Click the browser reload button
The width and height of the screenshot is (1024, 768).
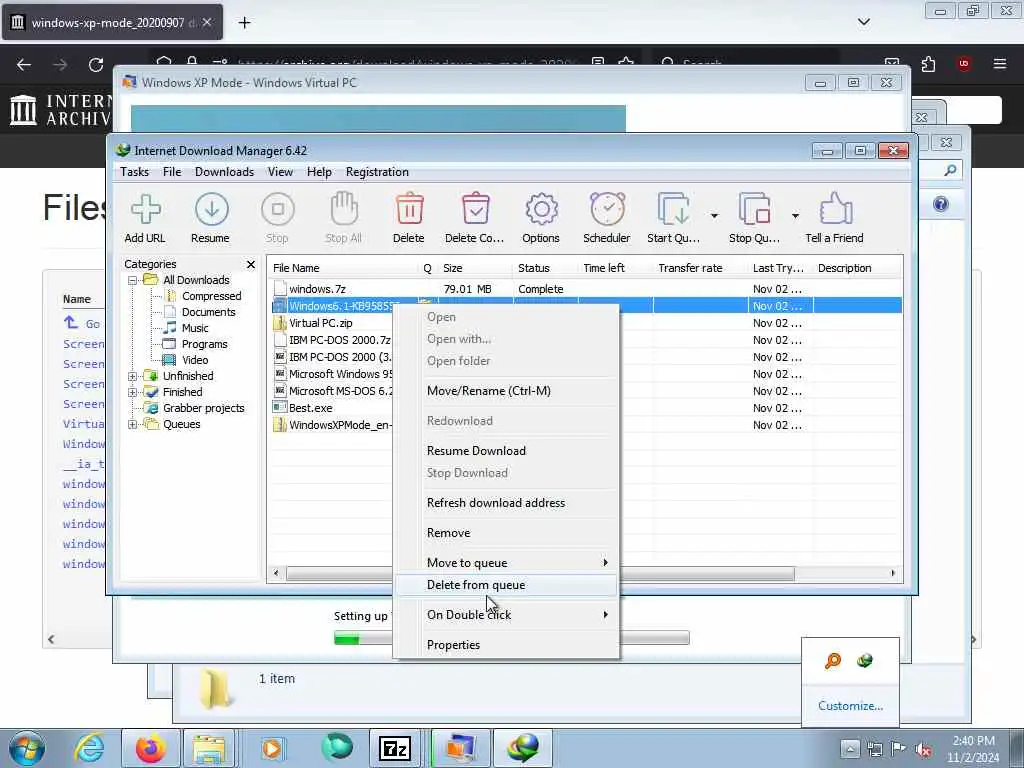click(x=96, y=65)
